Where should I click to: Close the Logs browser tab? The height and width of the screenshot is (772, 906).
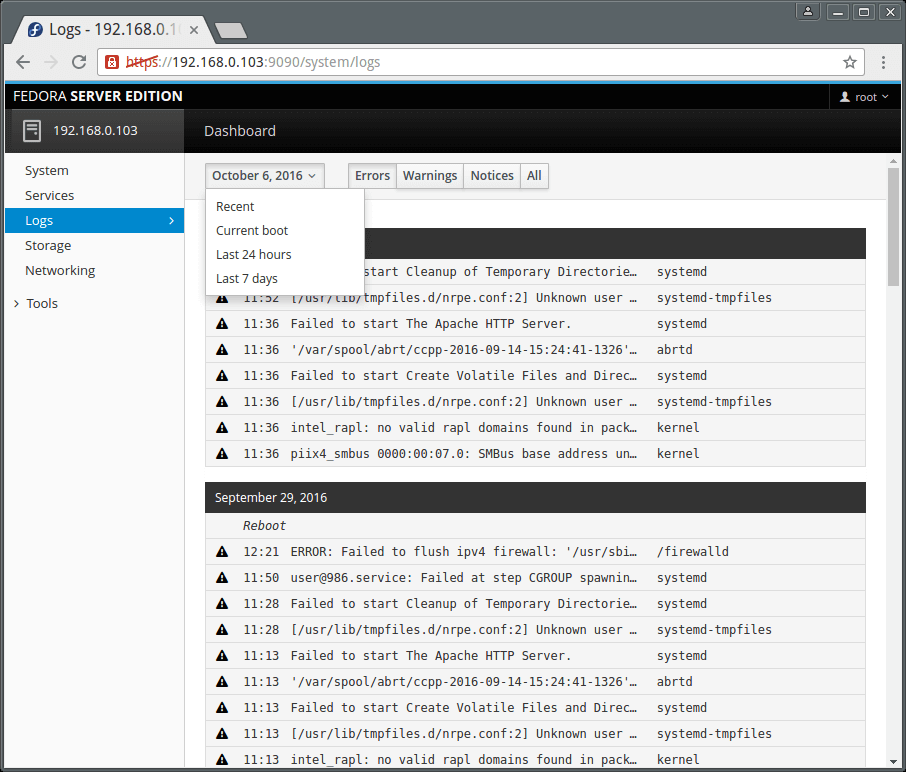coord(194,30)
